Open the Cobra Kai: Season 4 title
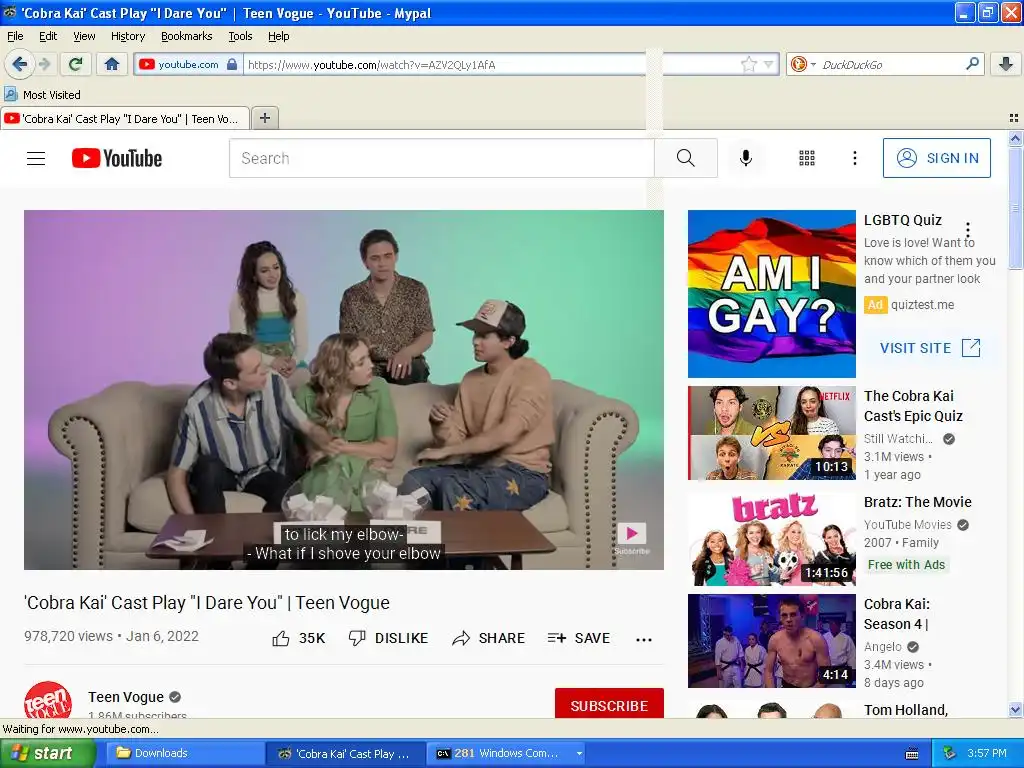This screenshot has width=1024, height=768. point(897,614)
